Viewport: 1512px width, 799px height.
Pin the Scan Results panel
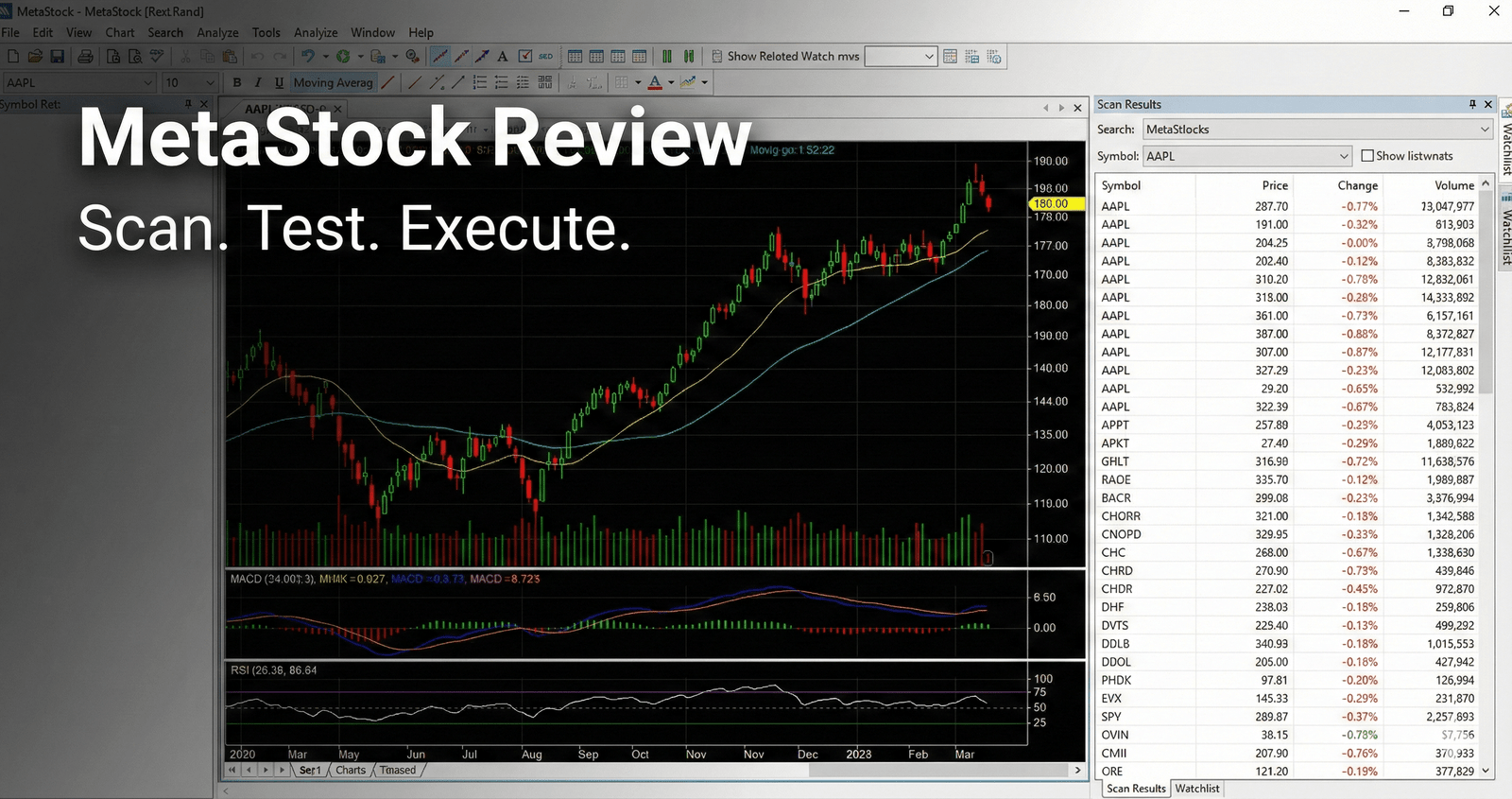tap(1472, 104)
